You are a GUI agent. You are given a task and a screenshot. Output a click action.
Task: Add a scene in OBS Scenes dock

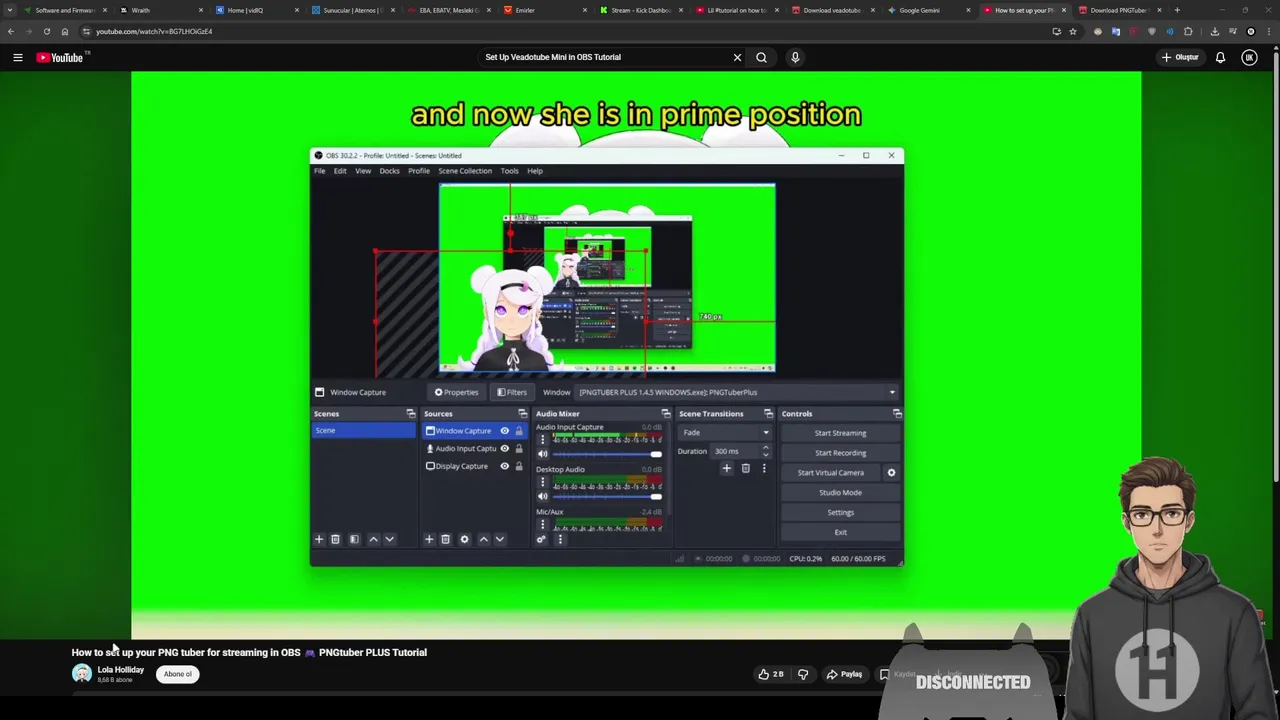[319, 539]
